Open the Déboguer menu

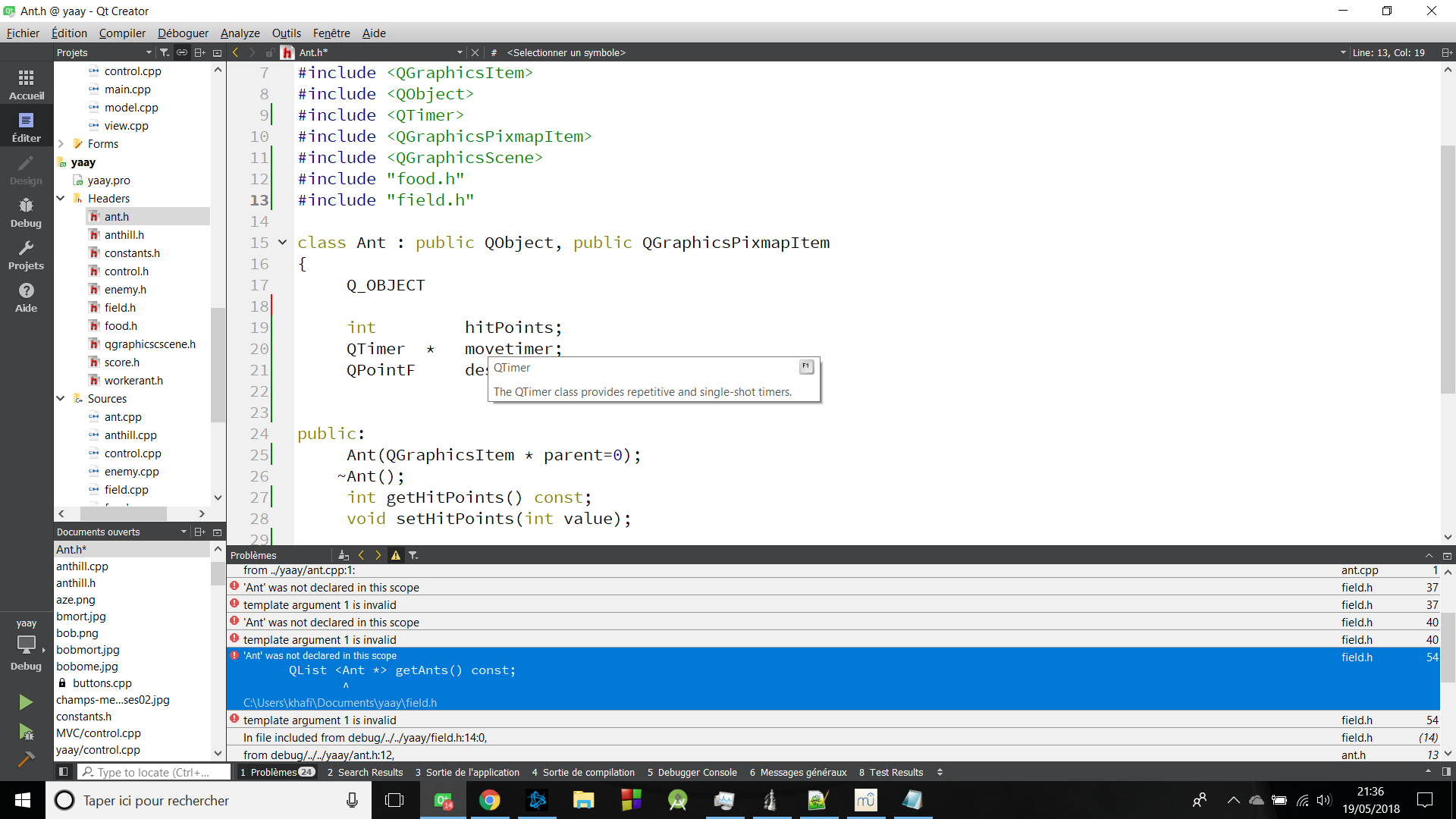[x=183, y=33]
